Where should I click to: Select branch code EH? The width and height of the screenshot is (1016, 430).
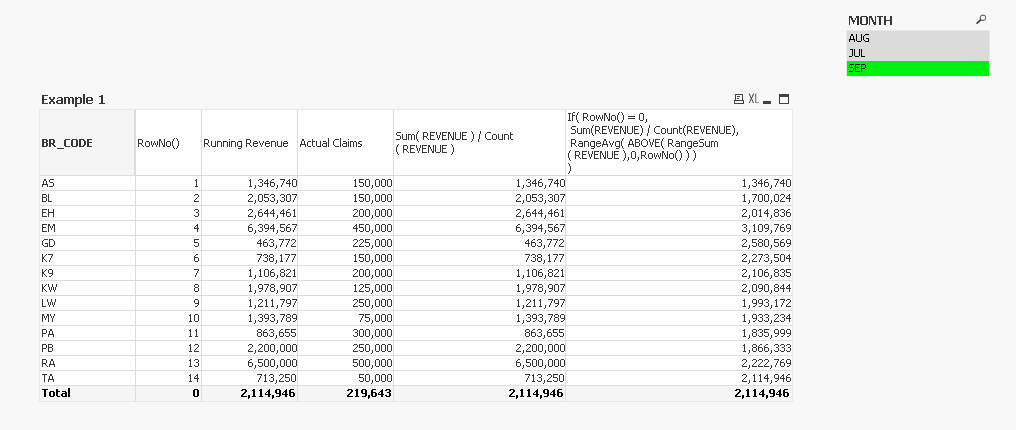click(x=87, y=213)
